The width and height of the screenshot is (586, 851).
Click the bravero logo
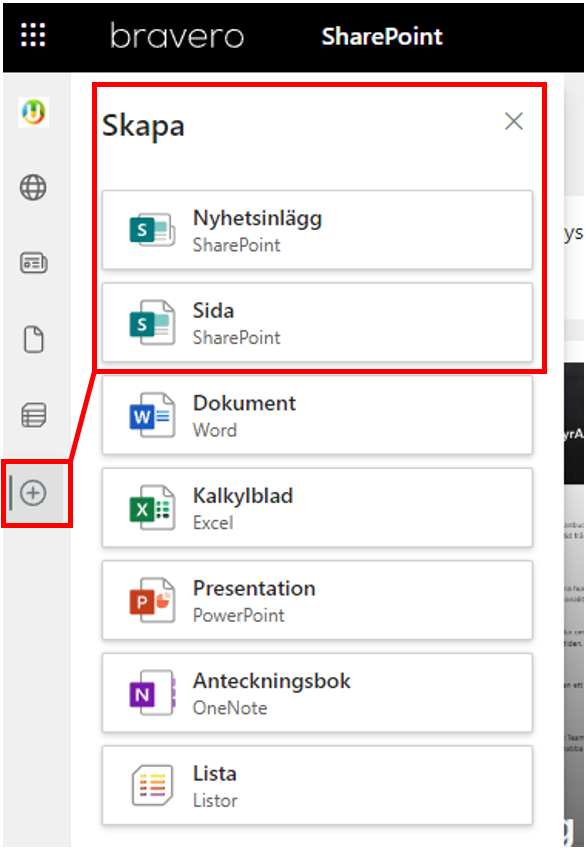click(x=177, y=36)
